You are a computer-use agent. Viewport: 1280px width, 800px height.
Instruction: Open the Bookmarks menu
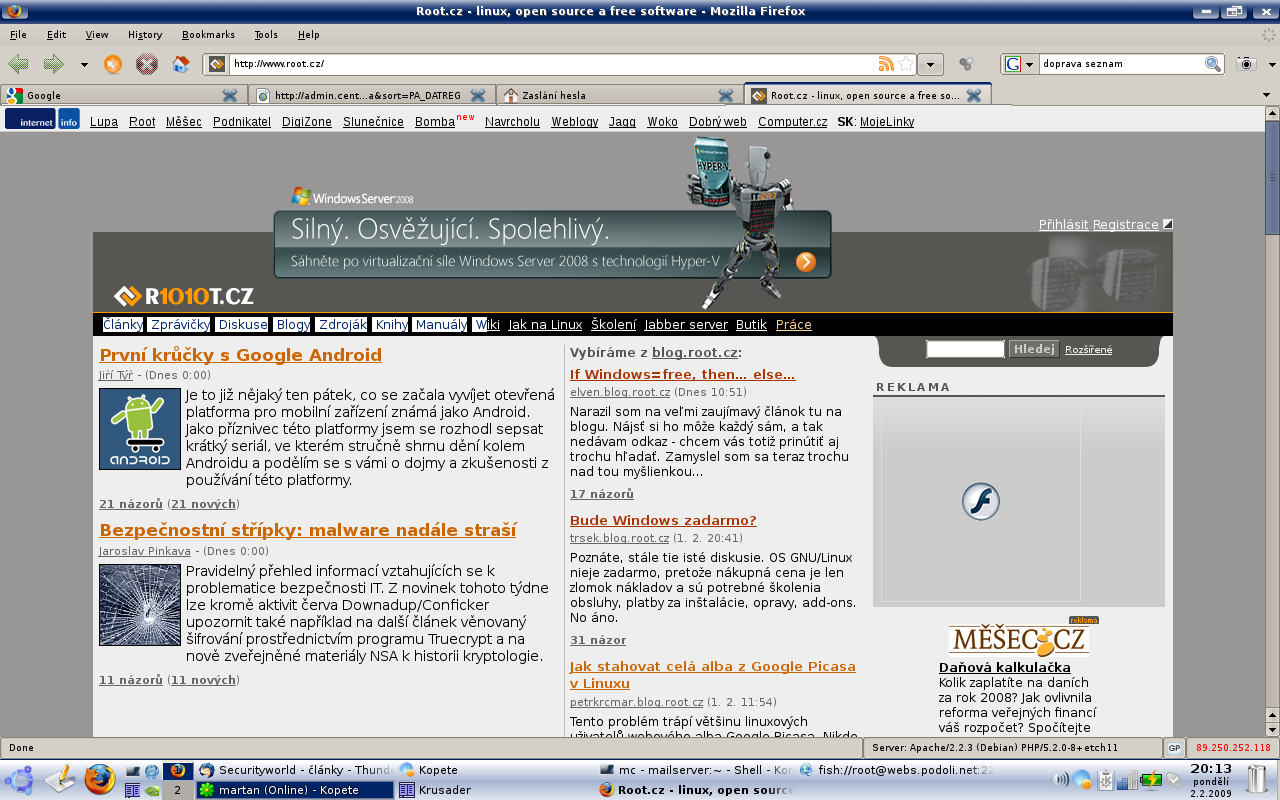[x=208, y=34]
